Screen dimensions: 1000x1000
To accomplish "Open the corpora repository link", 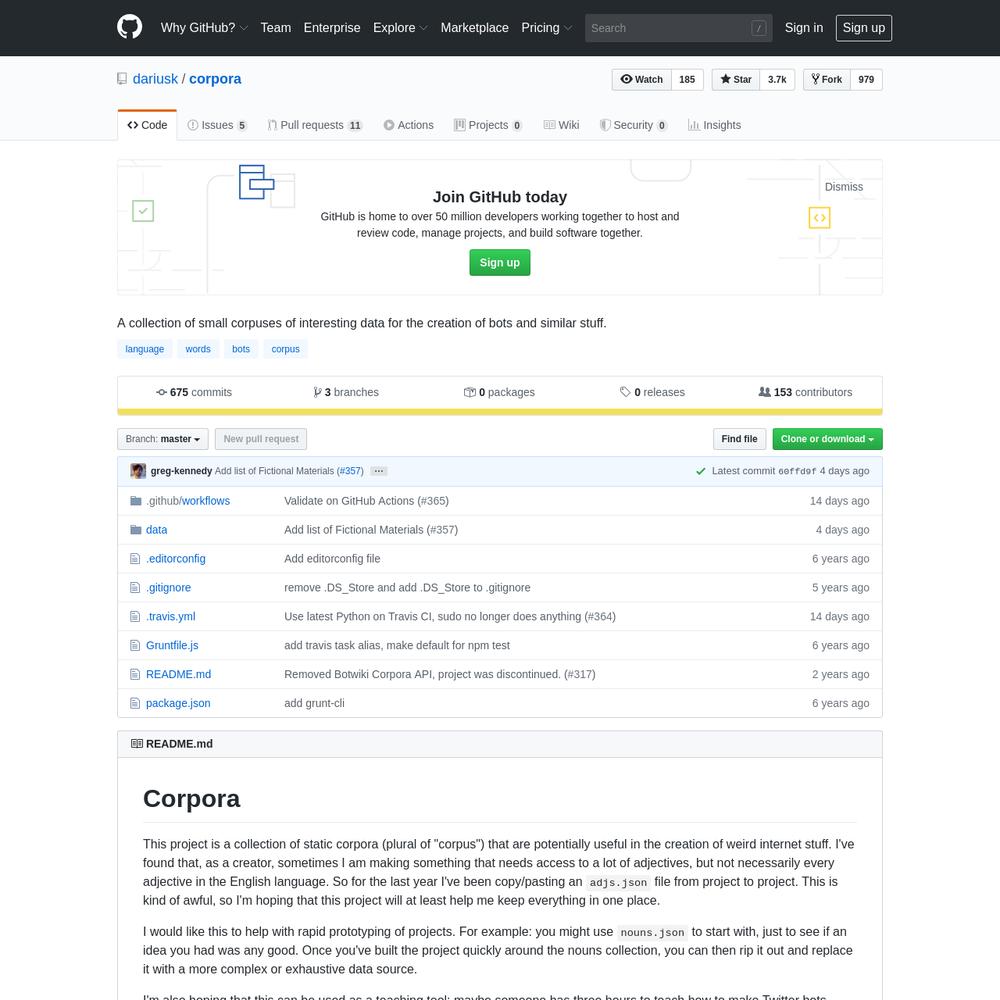I will pos(215,79).
